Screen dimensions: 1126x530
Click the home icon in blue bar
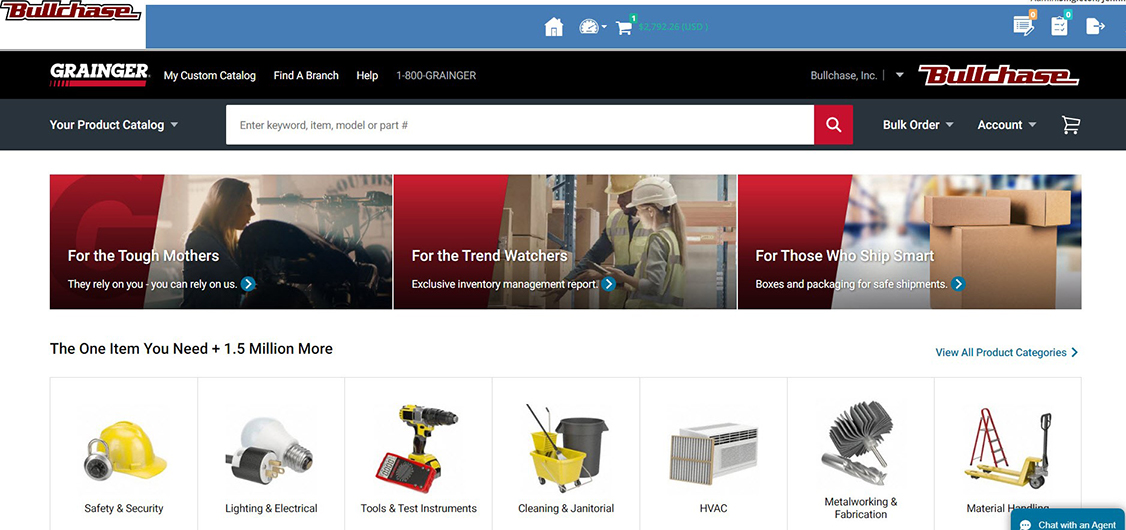tap(554, 27)
